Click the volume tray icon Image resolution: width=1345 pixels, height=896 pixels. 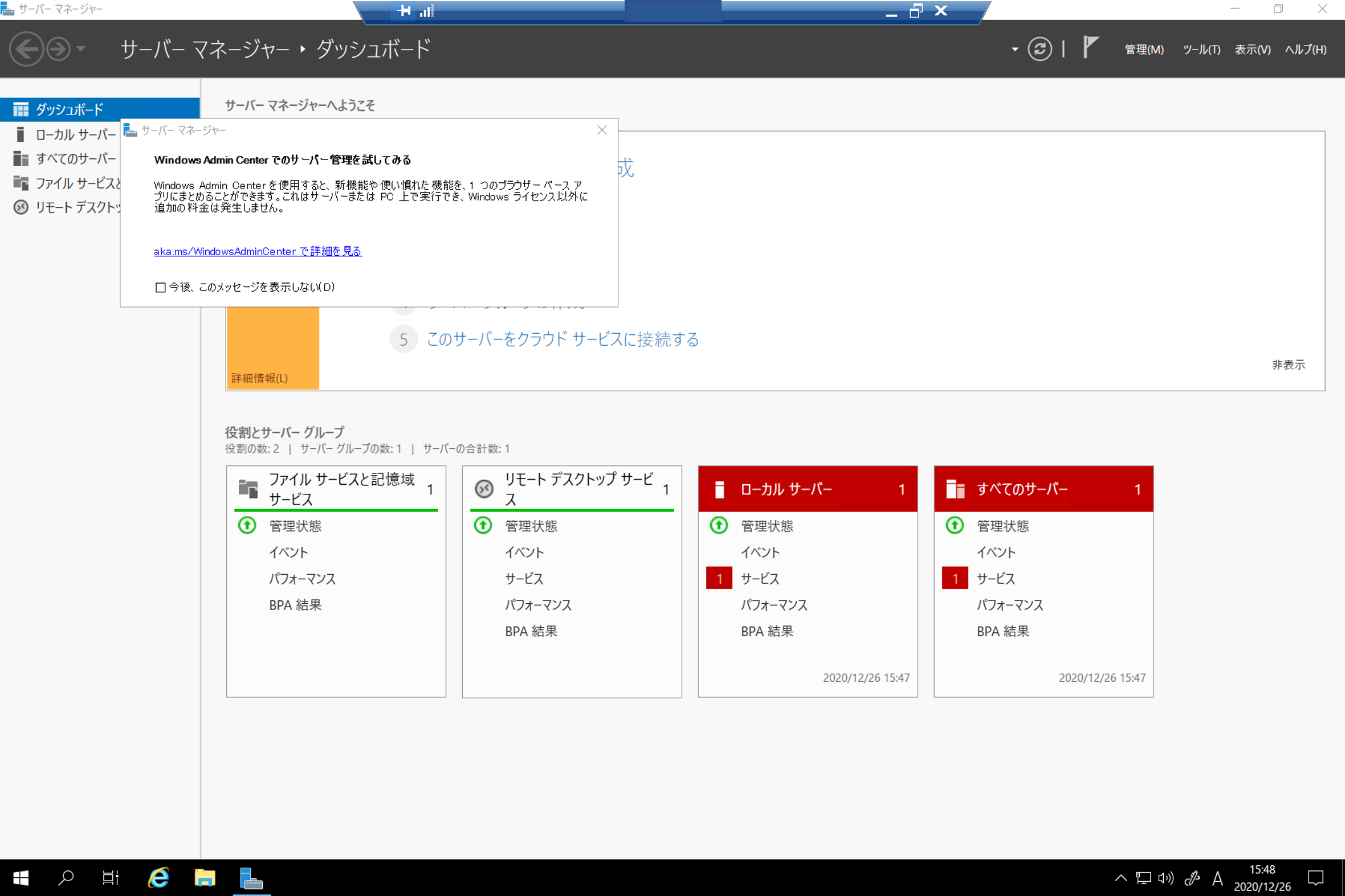[1166, 878]
